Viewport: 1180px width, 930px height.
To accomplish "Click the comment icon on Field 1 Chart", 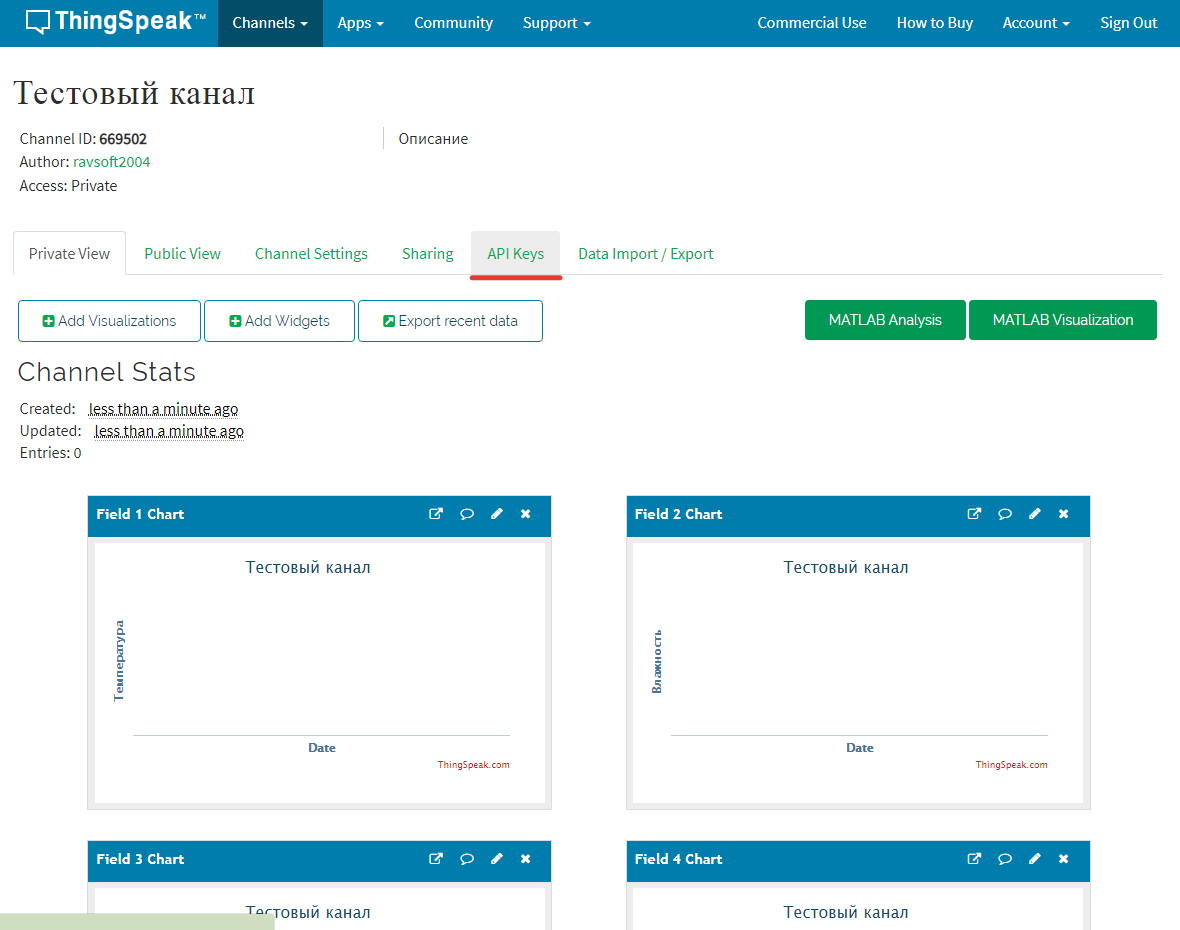I will pos(467,514).
